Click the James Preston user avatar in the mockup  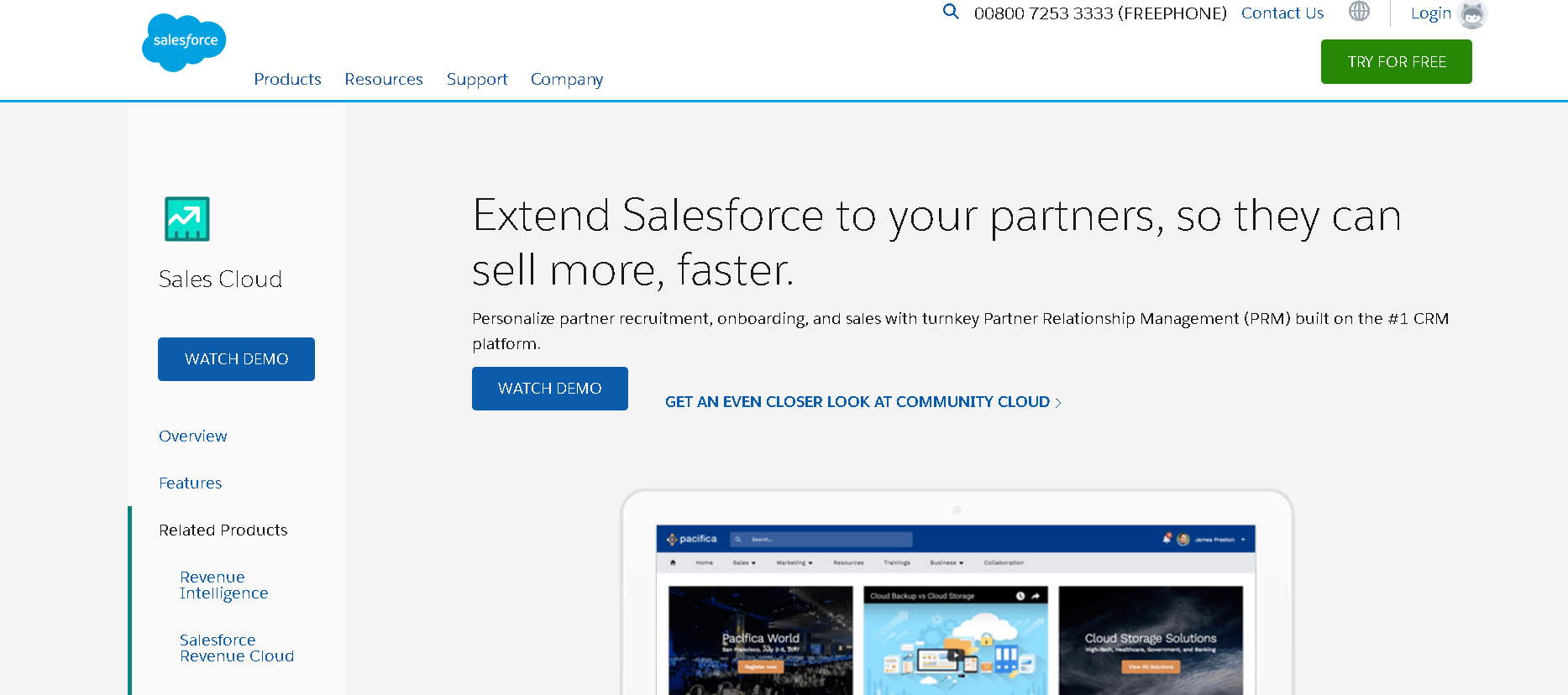click(x=1183, y=539)
